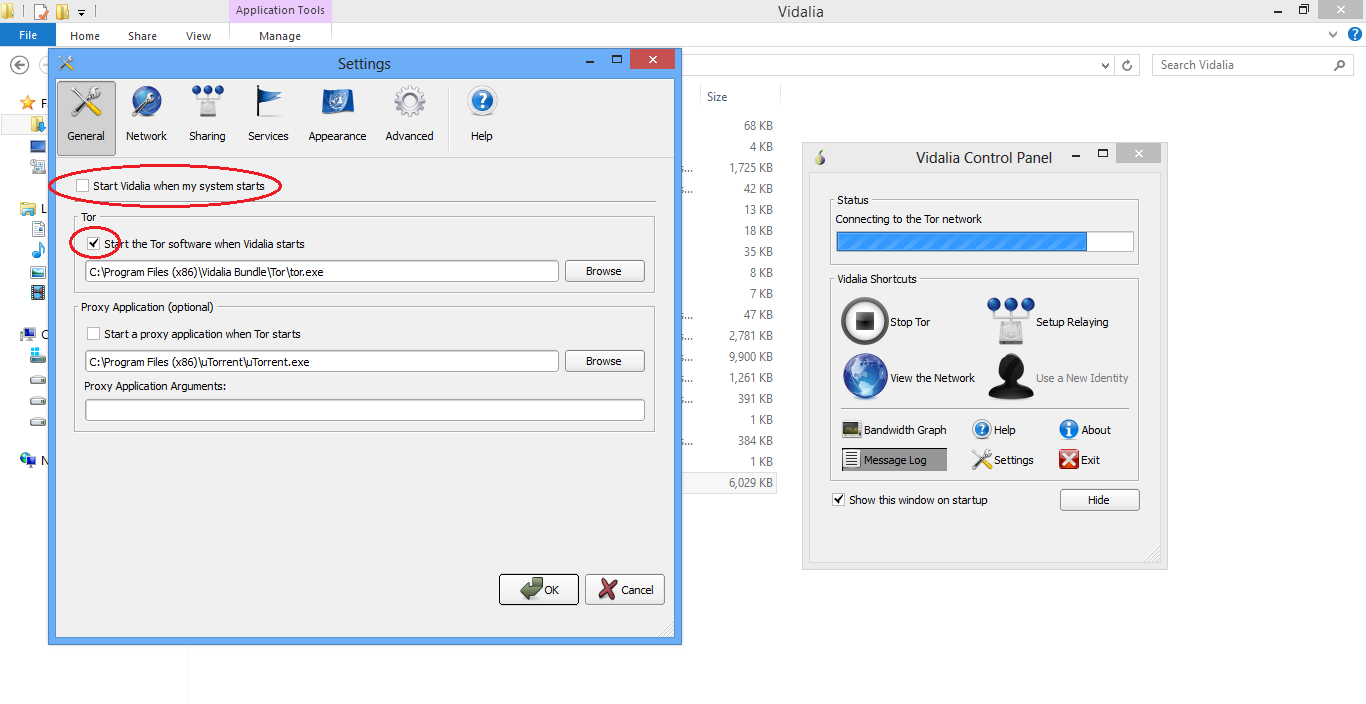Image resolution: width=1366 pixels, height=704 pixels.
Task: Open the File menu in Explorer
Action: pyautogui.click(x=28, y=35)
